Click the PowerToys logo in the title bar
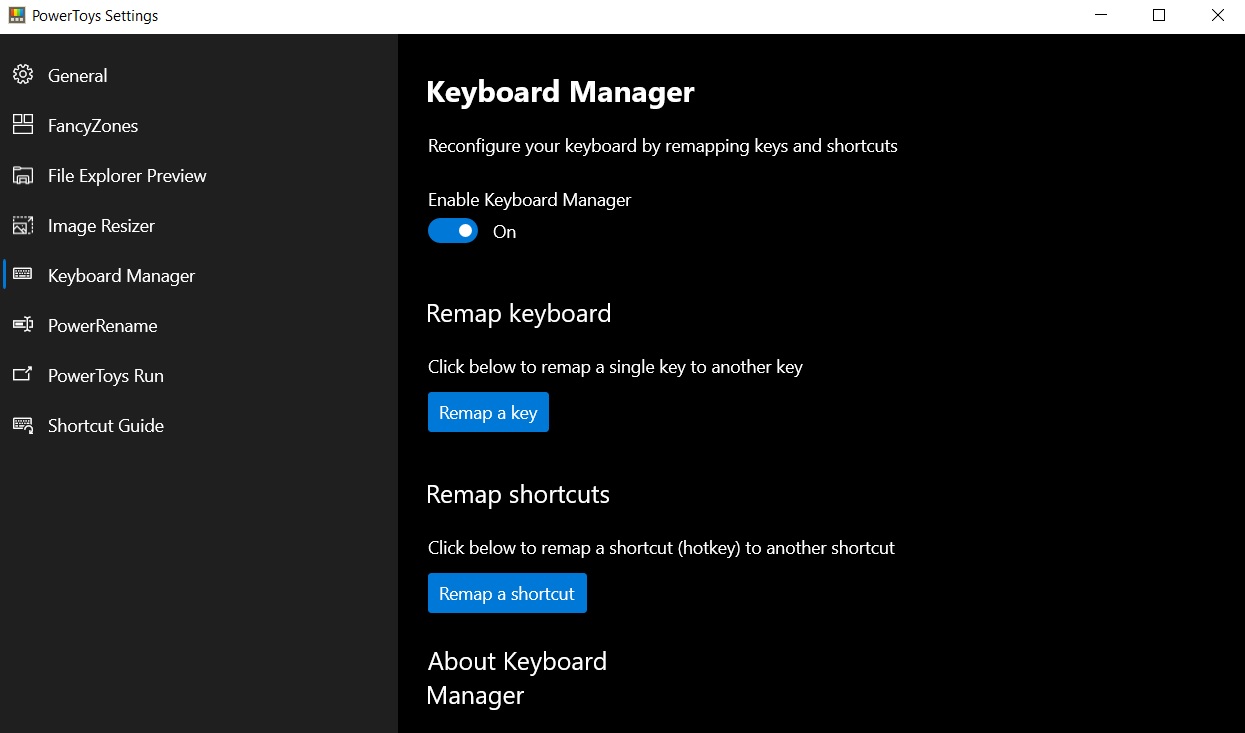The width and height of the screenshot is (1245, 733). (16, 16)
